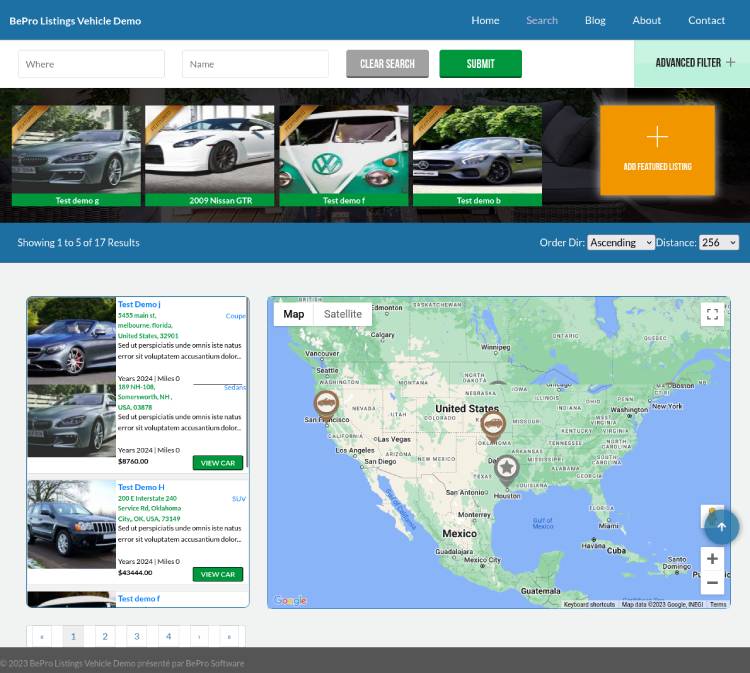Open the Test Demo j listing title

point(139,304)
